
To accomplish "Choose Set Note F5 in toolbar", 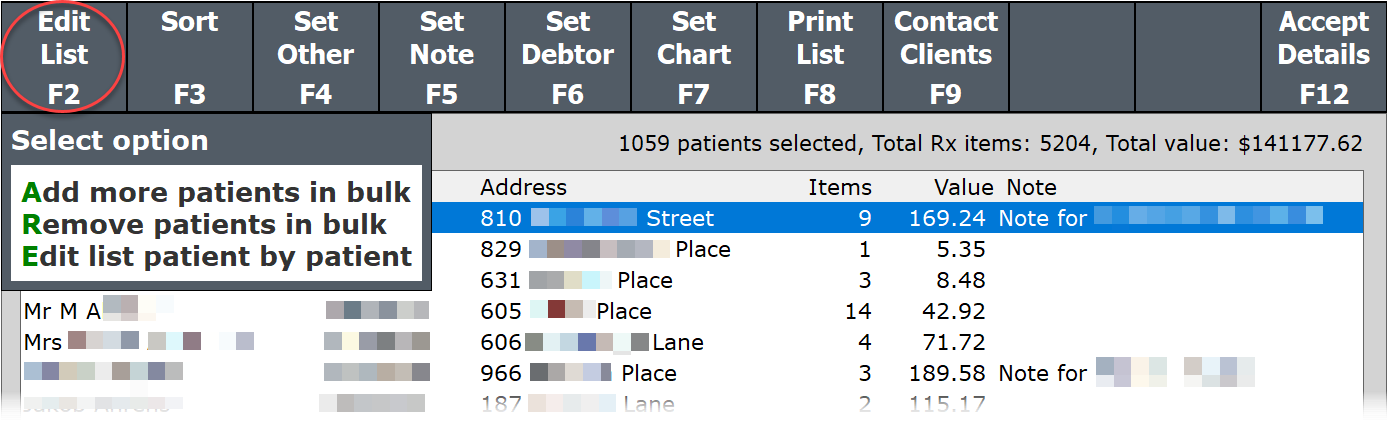I will (x=442, y=56).
